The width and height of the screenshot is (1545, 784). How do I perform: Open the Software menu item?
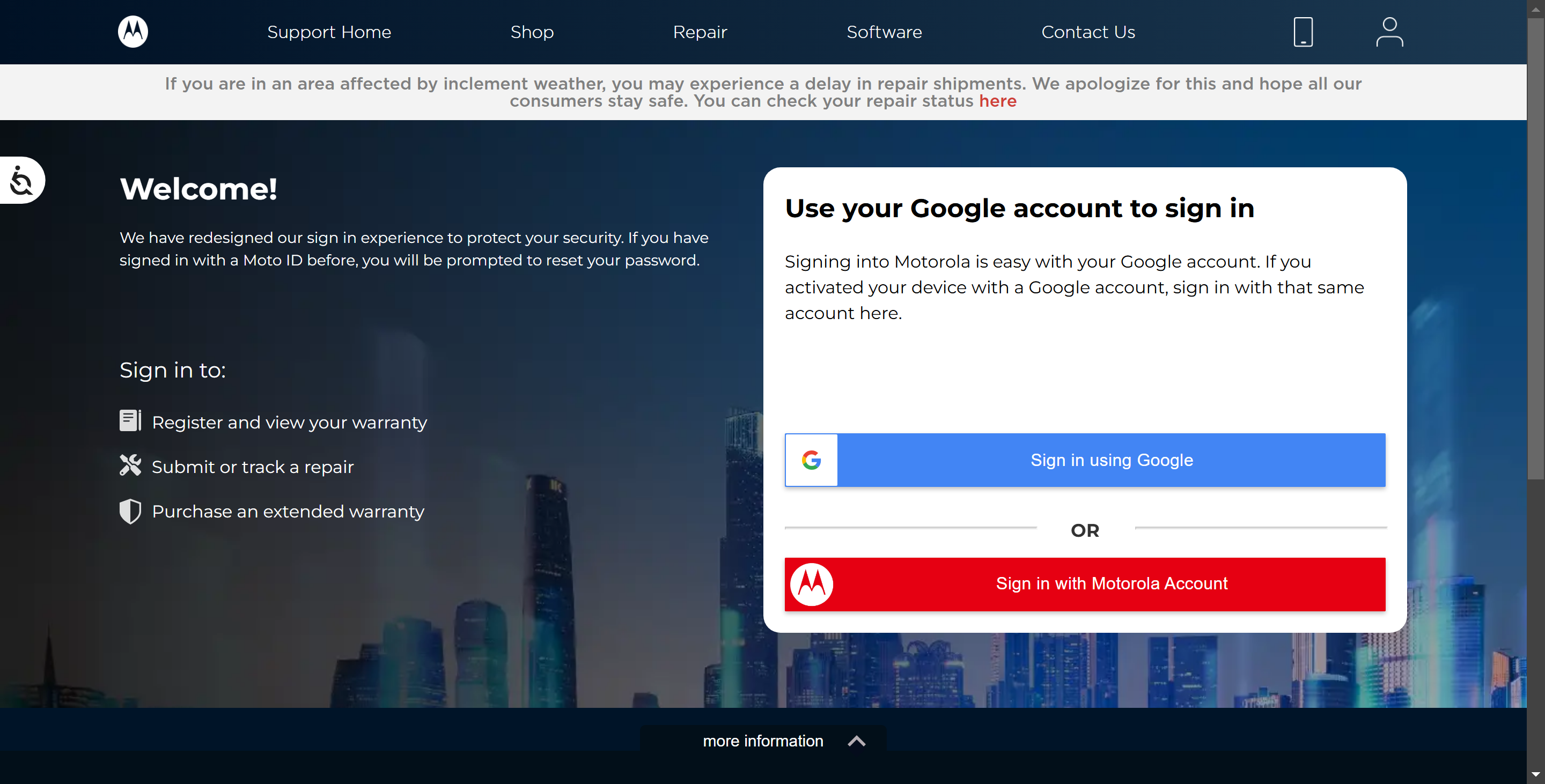[x=884, y=32]
